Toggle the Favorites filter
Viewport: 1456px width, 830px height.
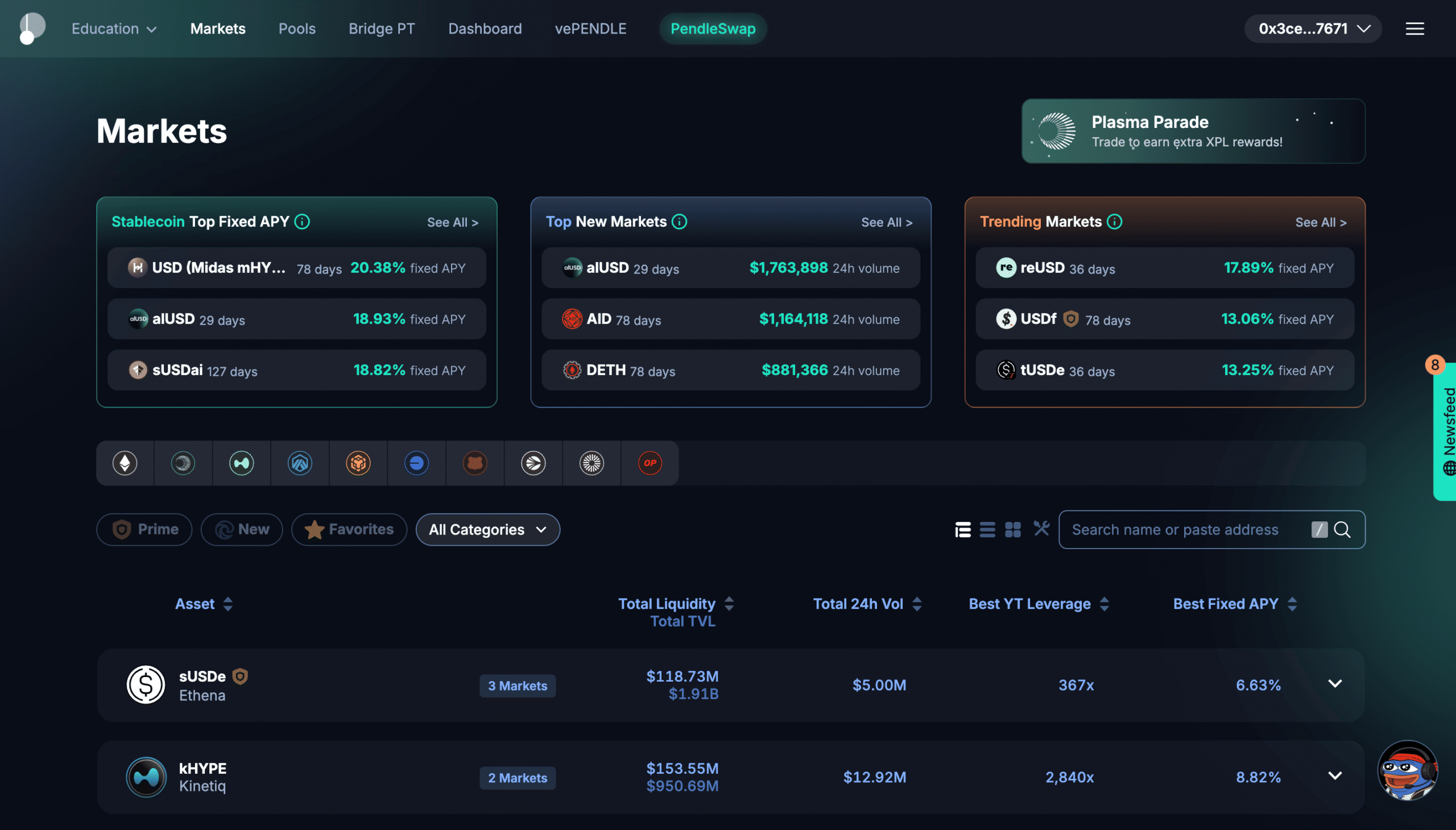[x=349, y=530]
